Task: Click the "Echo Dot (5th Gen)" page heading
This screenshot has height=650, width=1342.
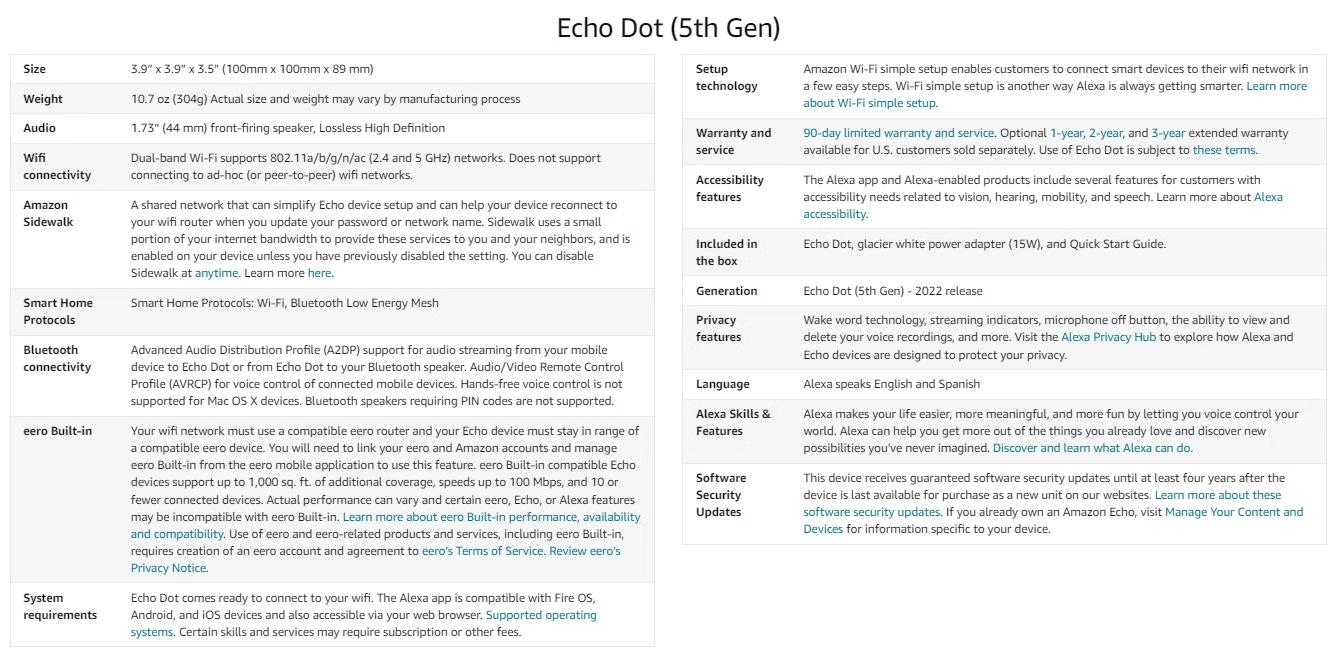Action: 668,28
